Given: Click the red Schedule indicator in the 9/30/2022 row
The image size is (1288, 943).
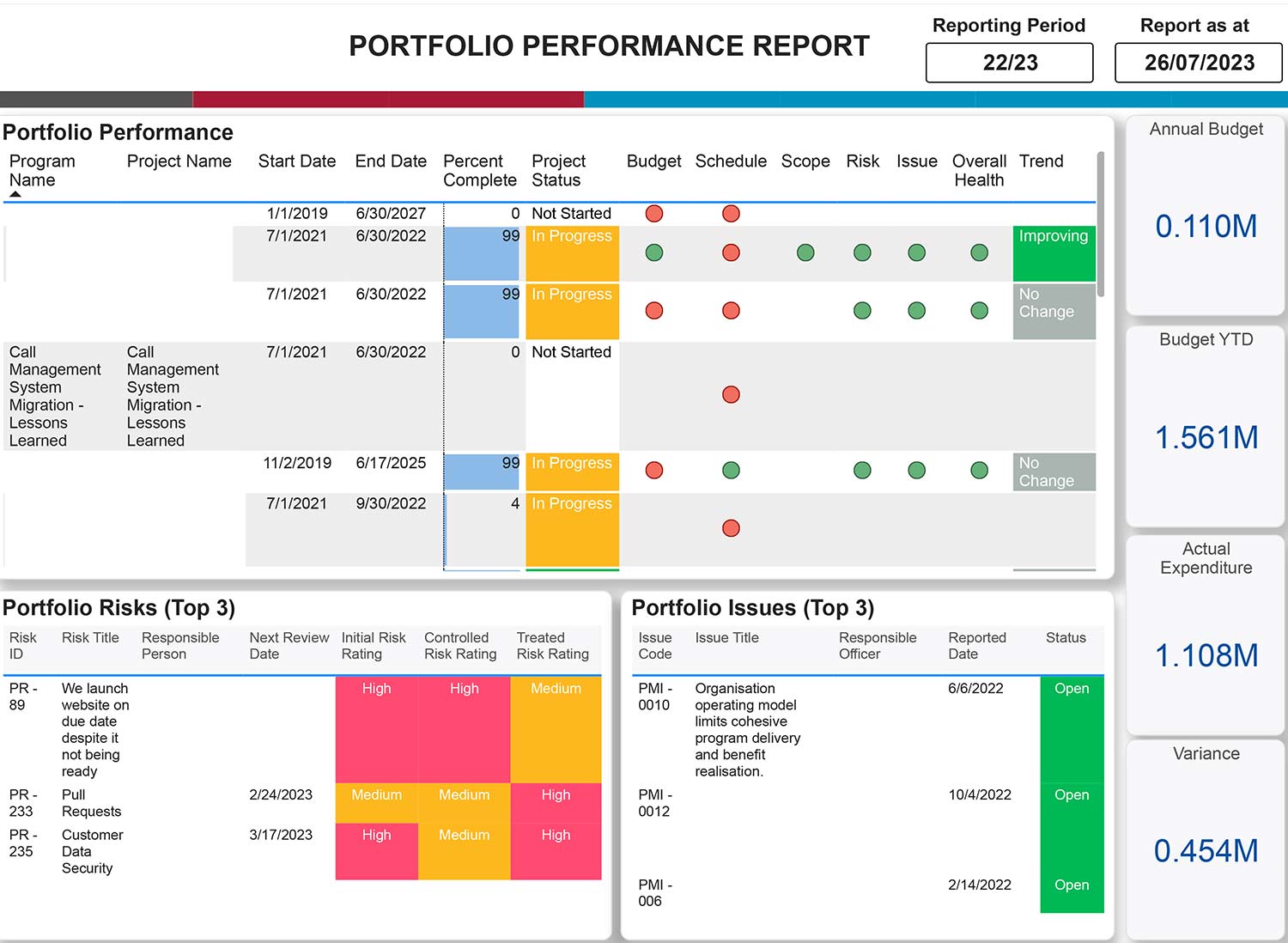Looking at the screenshot, I should (x=731, y=528).
